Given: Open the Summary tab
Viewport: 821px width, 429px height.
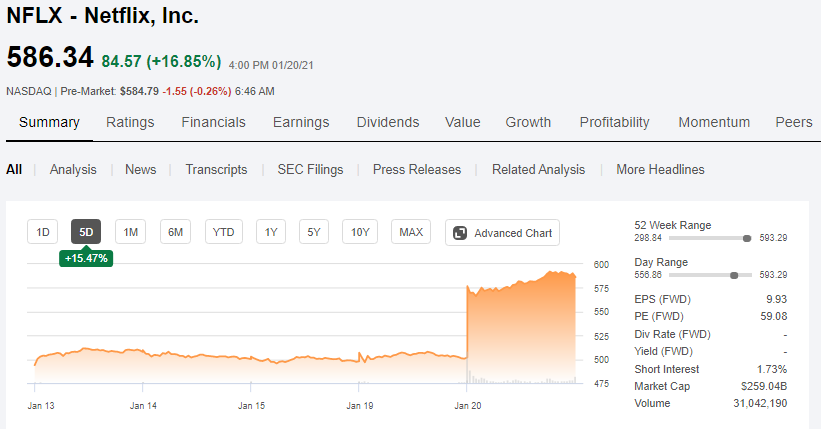Looking at the screenshot, I should 49,122.
